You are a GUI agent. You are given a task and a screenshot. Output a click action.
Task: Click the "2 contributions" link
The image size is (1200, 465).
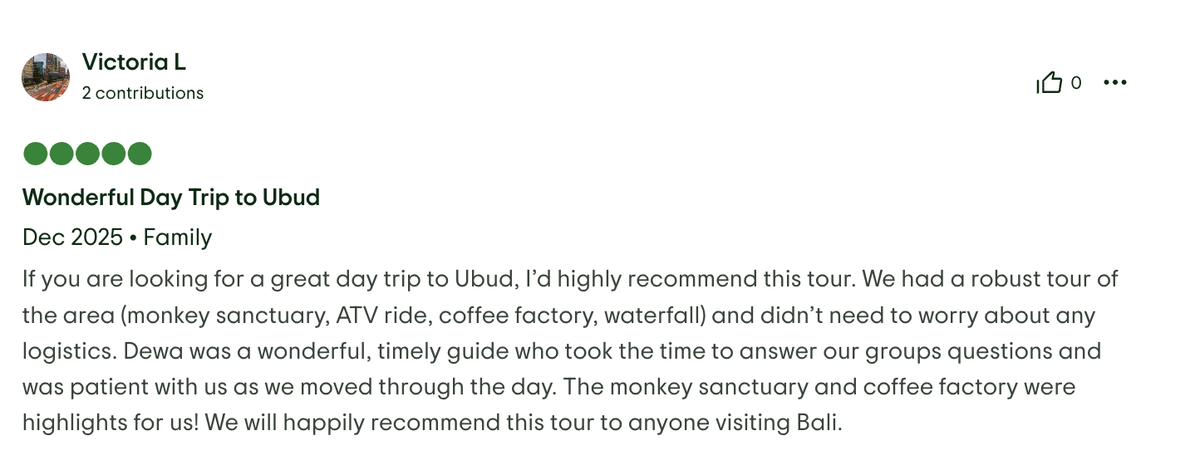point(143,93)
